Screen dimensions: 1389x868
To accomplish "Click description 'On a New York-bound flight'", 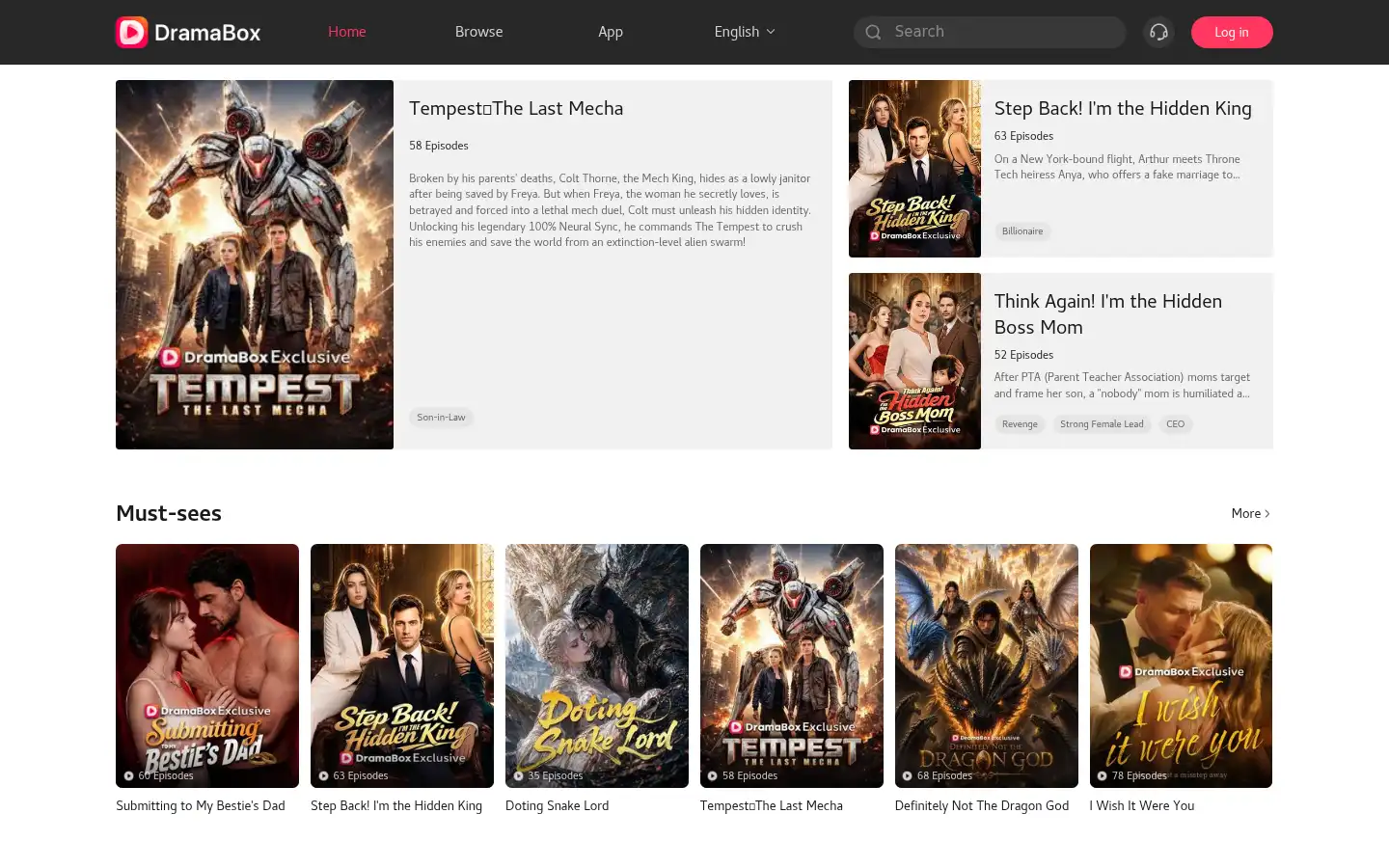I will pyautogui.click(x=1118, y=167).
